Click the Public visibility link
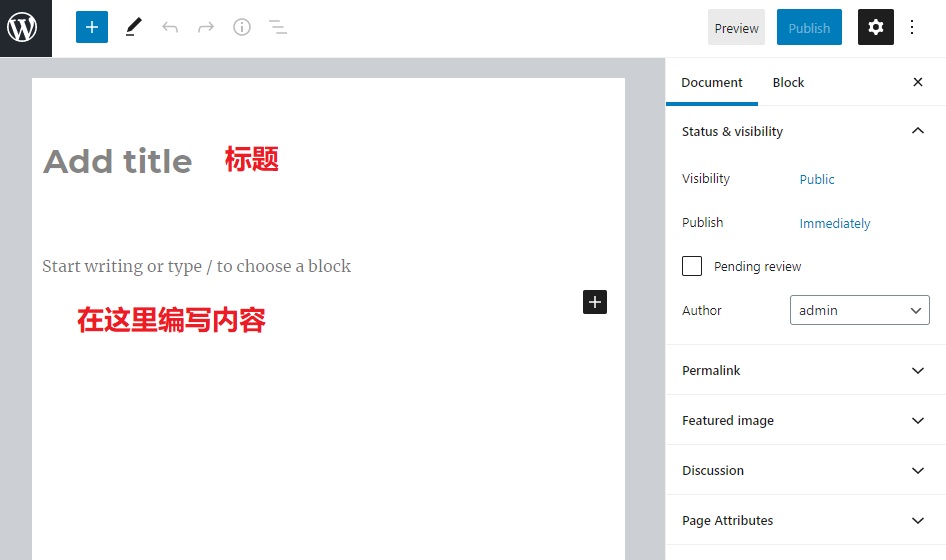946x560 pixels. pos(817,179)
